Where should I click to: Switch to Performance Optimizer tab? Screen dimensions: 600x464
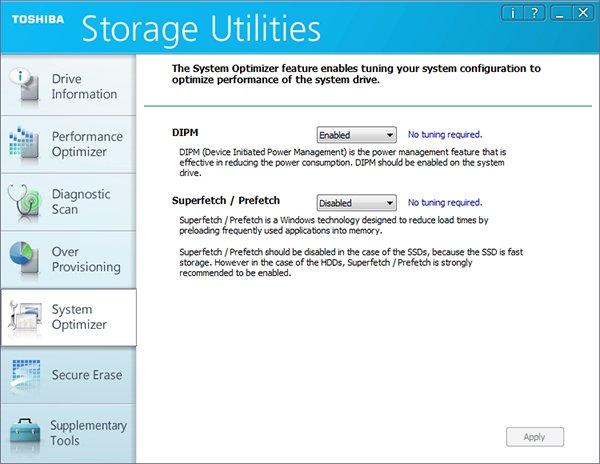click(68, 145)
